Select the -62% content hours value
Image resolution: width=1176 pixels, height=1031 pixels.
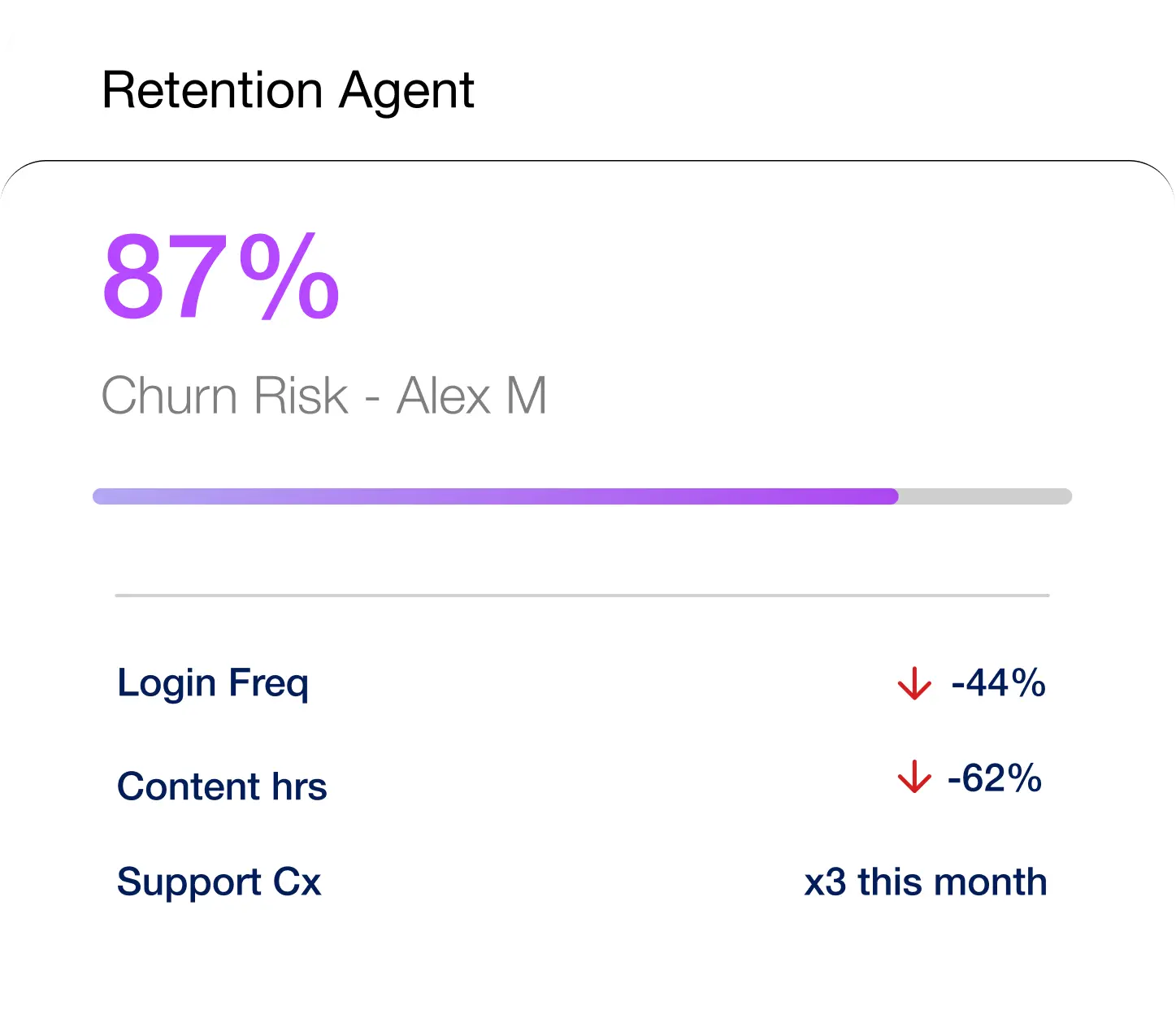click(995, 778)
